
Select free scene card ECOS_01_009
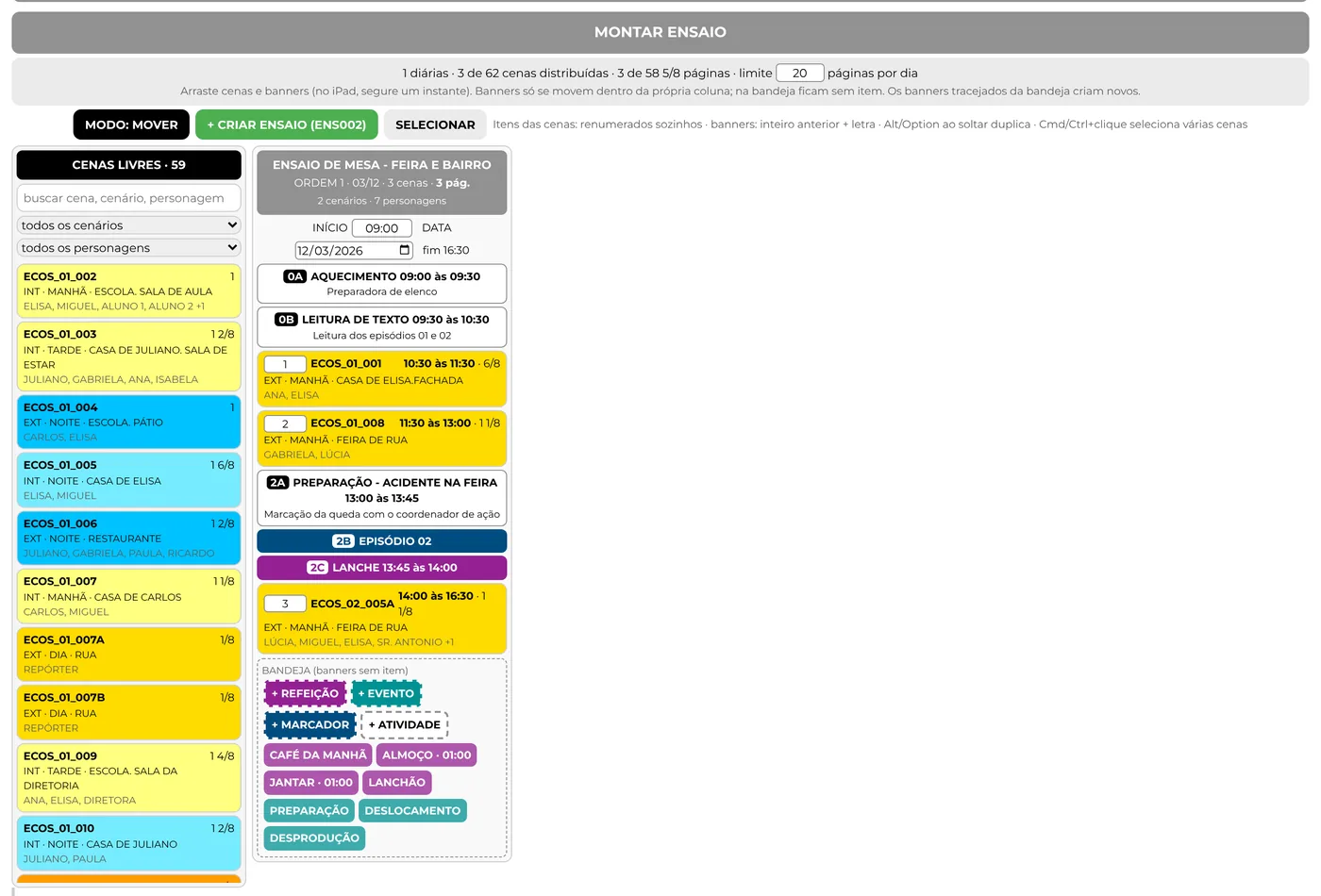coord(128,778)
